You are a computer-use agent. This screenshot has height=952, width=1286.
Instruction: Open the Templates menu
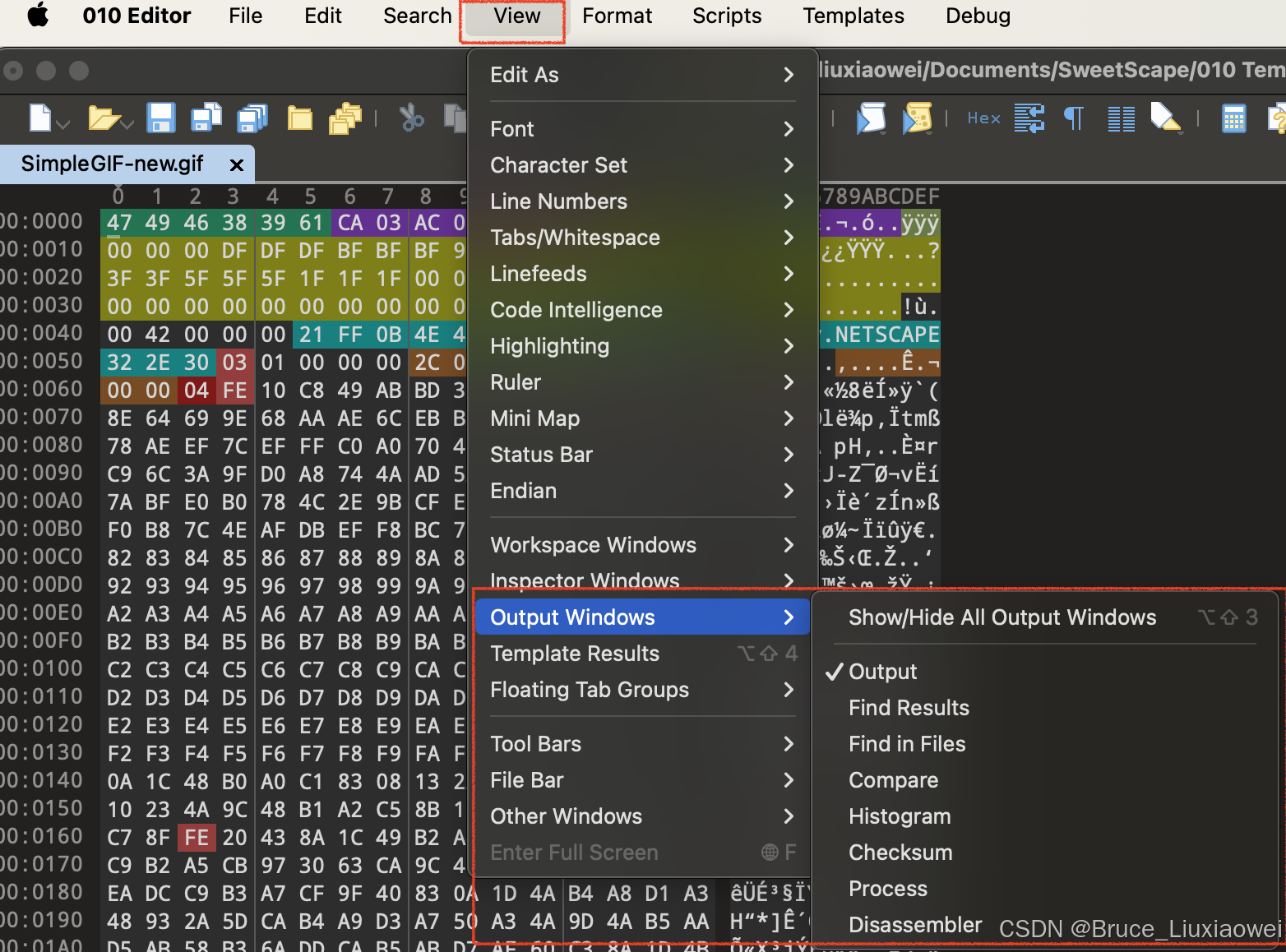[x=852, y=16]
